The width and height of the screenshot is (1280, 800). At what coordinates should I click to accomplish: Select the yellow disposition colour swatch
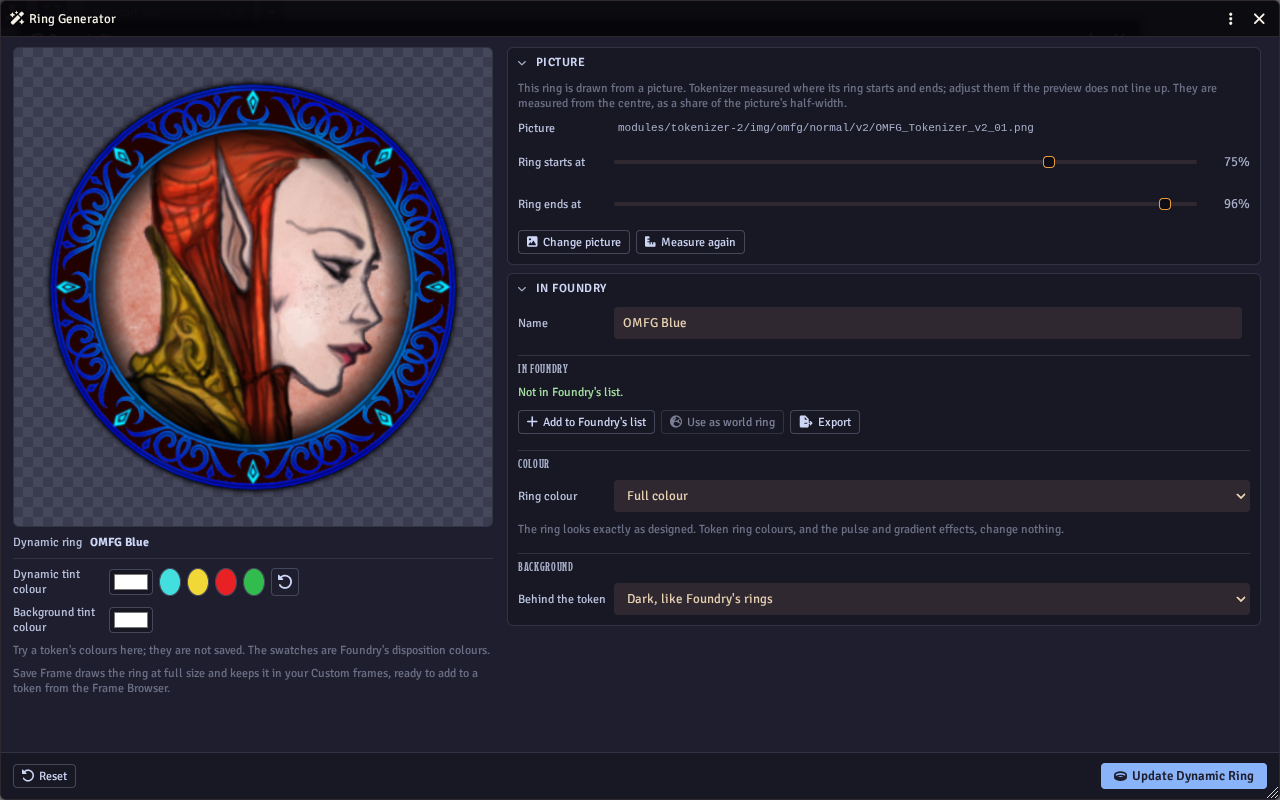(x=198, y=582)
